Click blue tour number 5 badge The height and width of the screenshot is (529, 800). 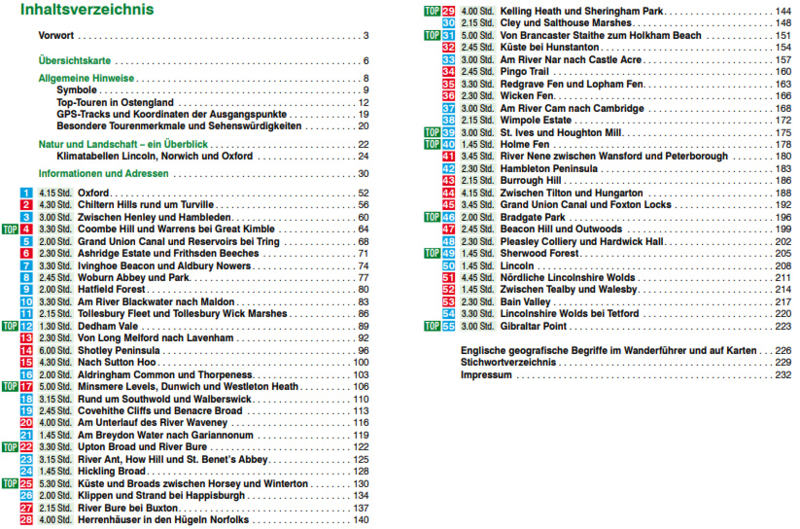click(x=26, y=242)
